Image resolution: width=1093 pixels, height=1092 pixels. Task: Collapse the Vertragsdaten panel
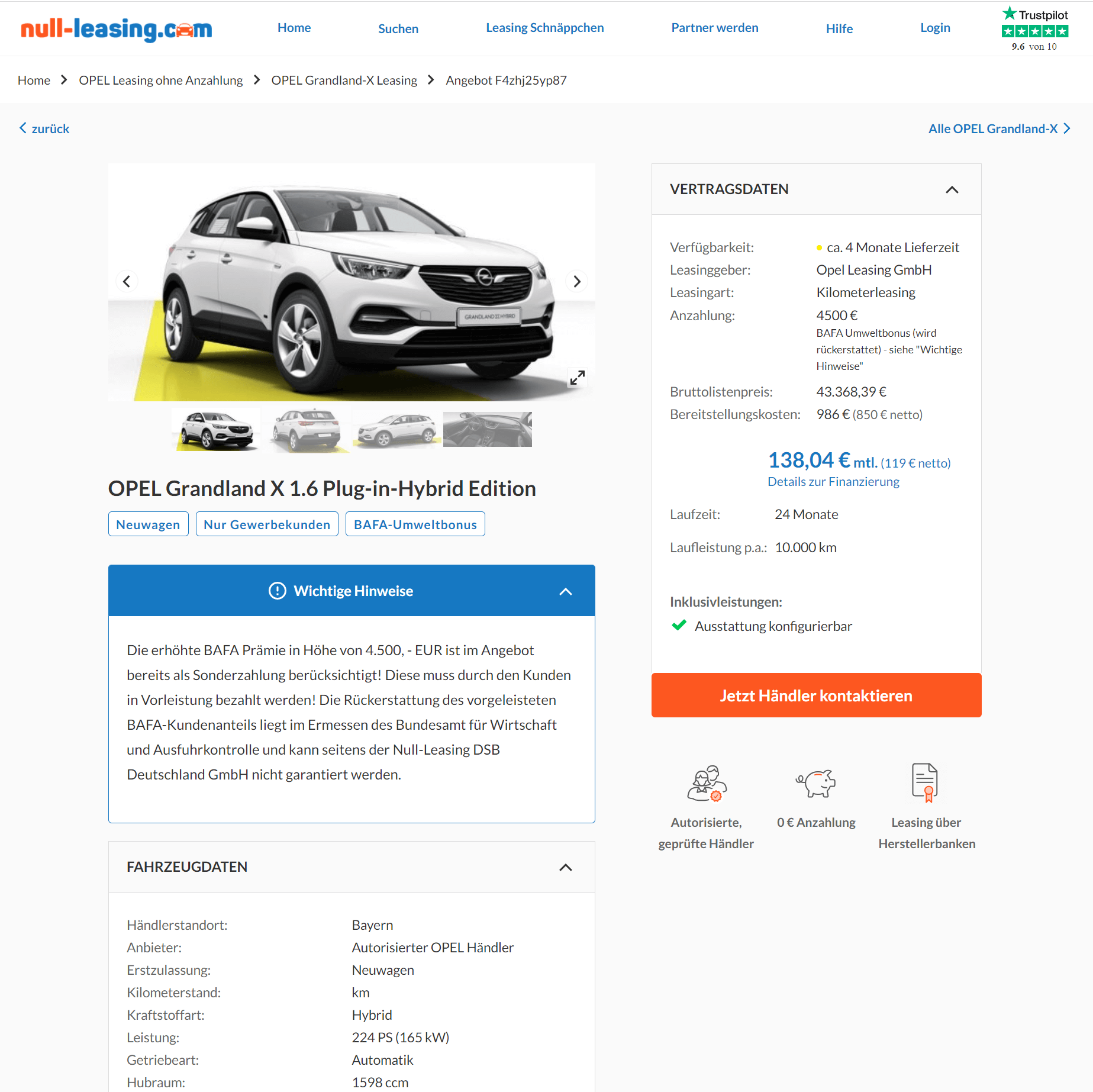point(952,189)
